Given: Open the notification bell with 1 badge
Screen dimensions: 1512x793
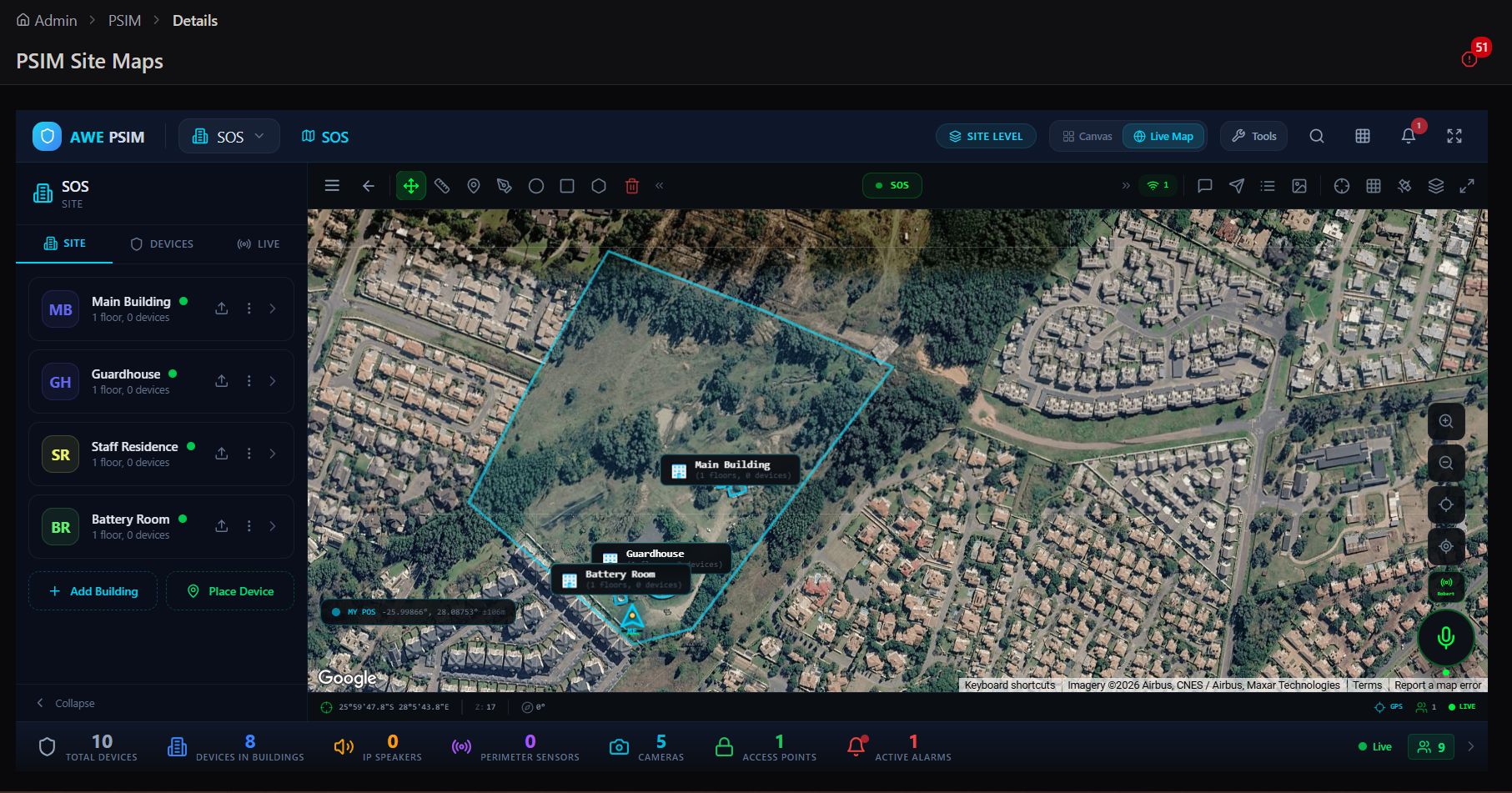Looking at the screenshot, I should click(x=1409, y=136).
